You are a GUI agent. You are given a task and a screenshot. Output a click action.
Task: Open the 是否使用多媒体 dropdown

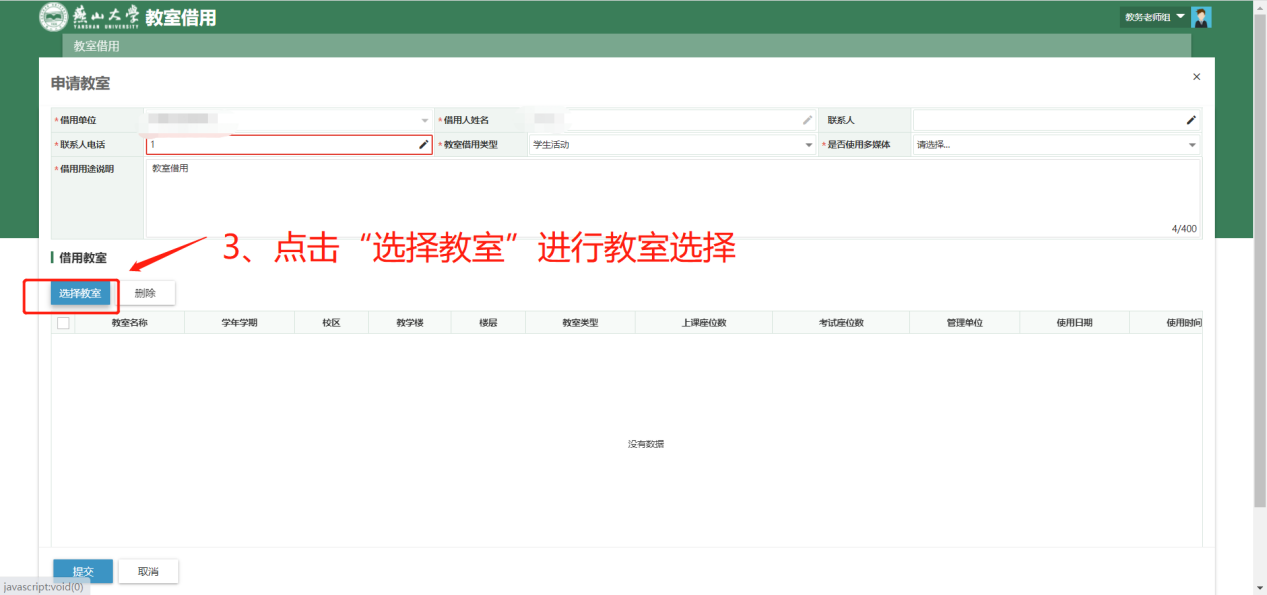click(x=1192, y=145)
